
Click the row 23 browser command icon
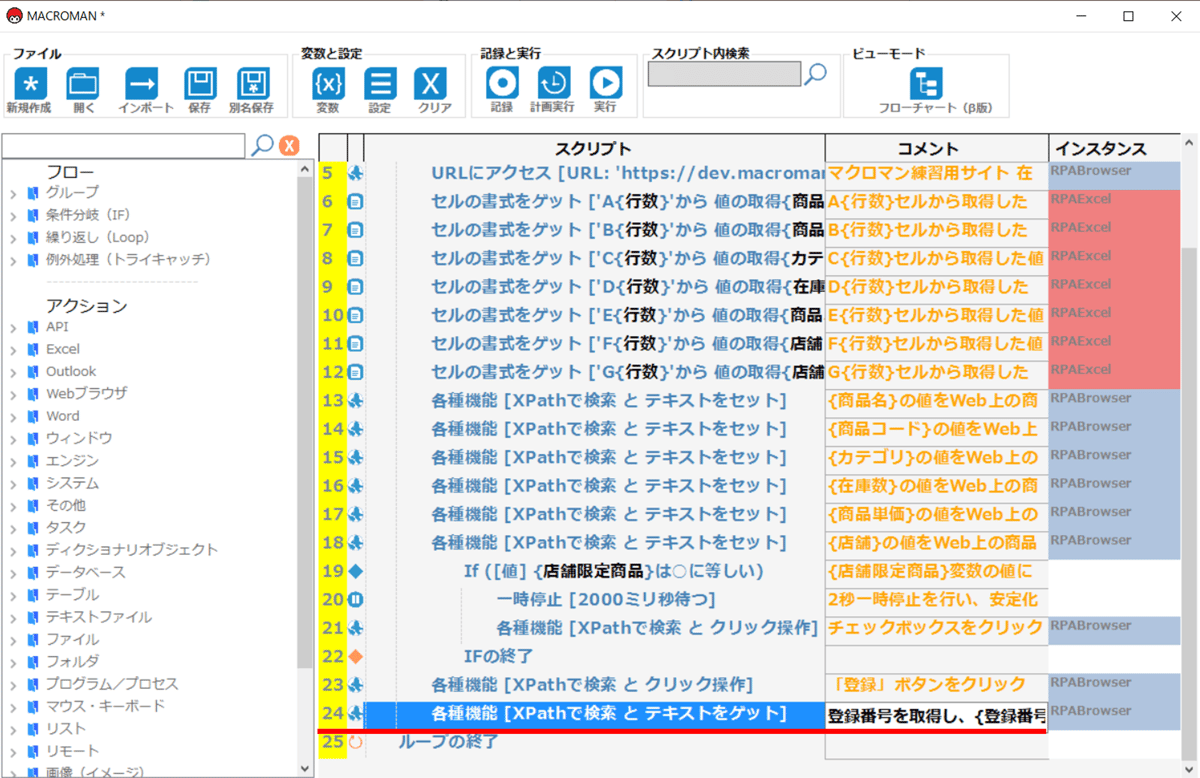click(x=356, y=685)
